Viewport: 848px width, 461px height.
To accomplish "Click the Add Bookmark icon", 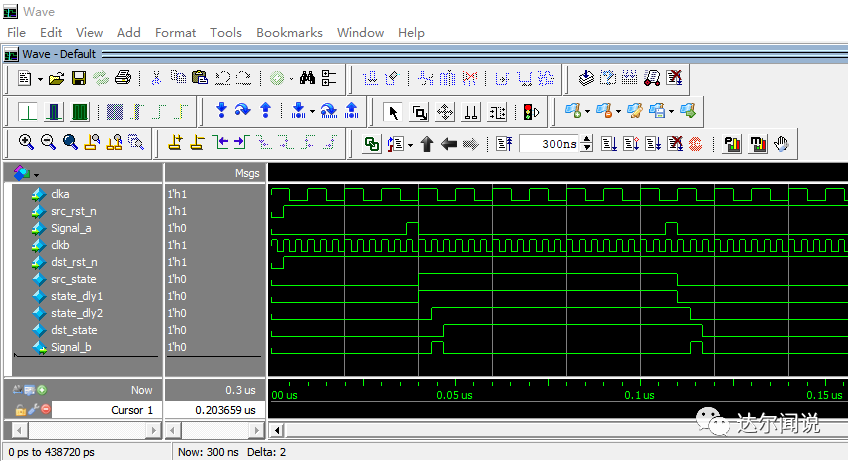I will click(573, 111).
